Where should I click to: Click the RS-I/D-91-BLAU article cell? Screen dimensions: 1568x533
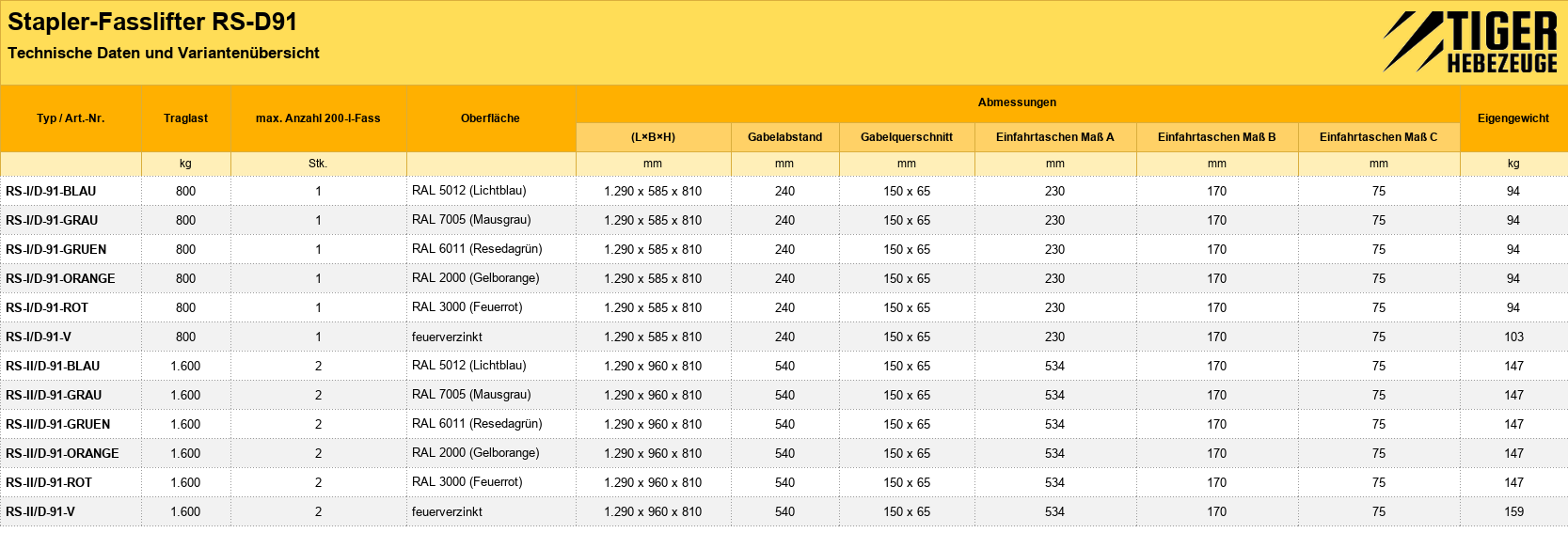pos(51,191)
